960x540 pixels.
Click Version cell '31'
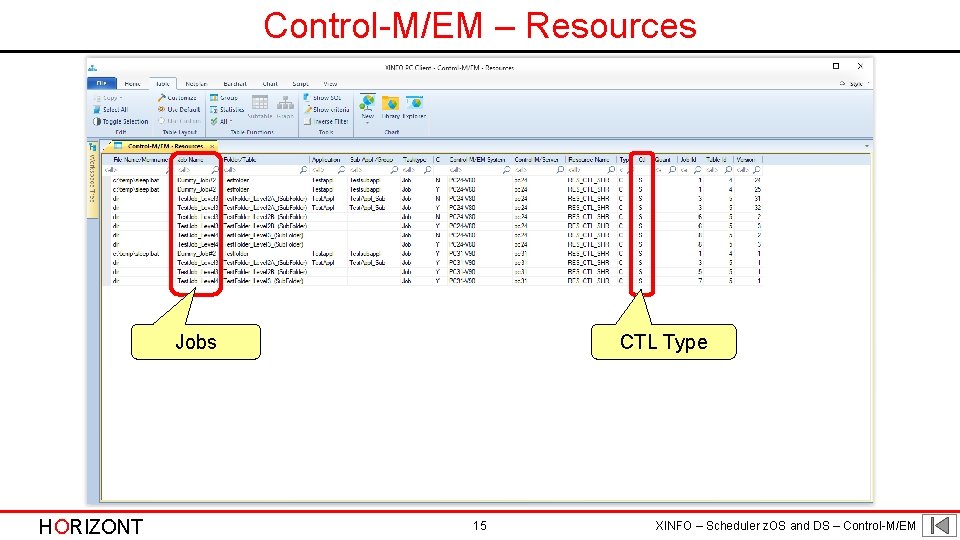pyautogui.click(x=757, y=198)
